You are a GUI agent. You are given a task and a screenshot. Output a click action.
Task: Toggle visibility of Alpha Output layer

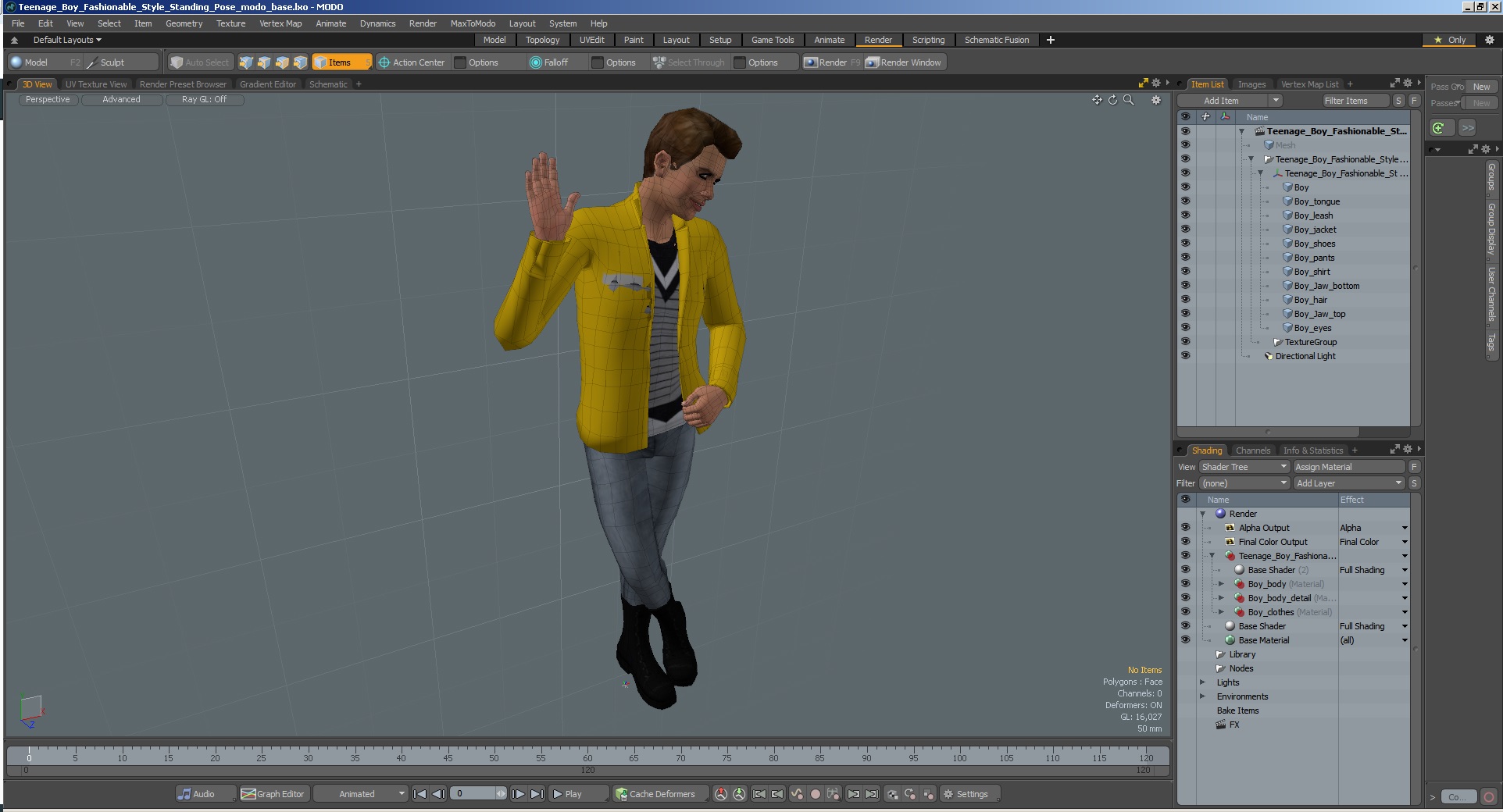pos(1185,528)
